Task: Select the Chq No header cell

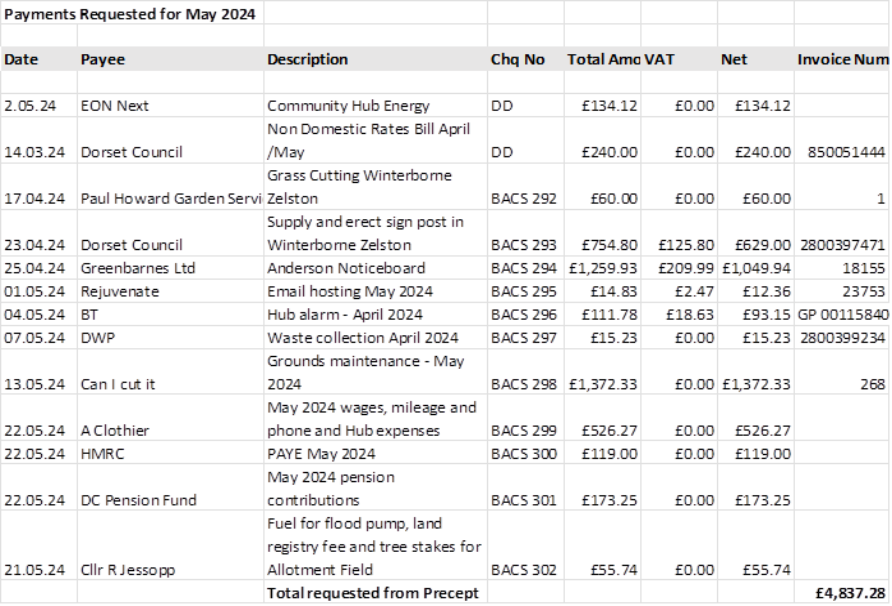Action: point(518,60)
